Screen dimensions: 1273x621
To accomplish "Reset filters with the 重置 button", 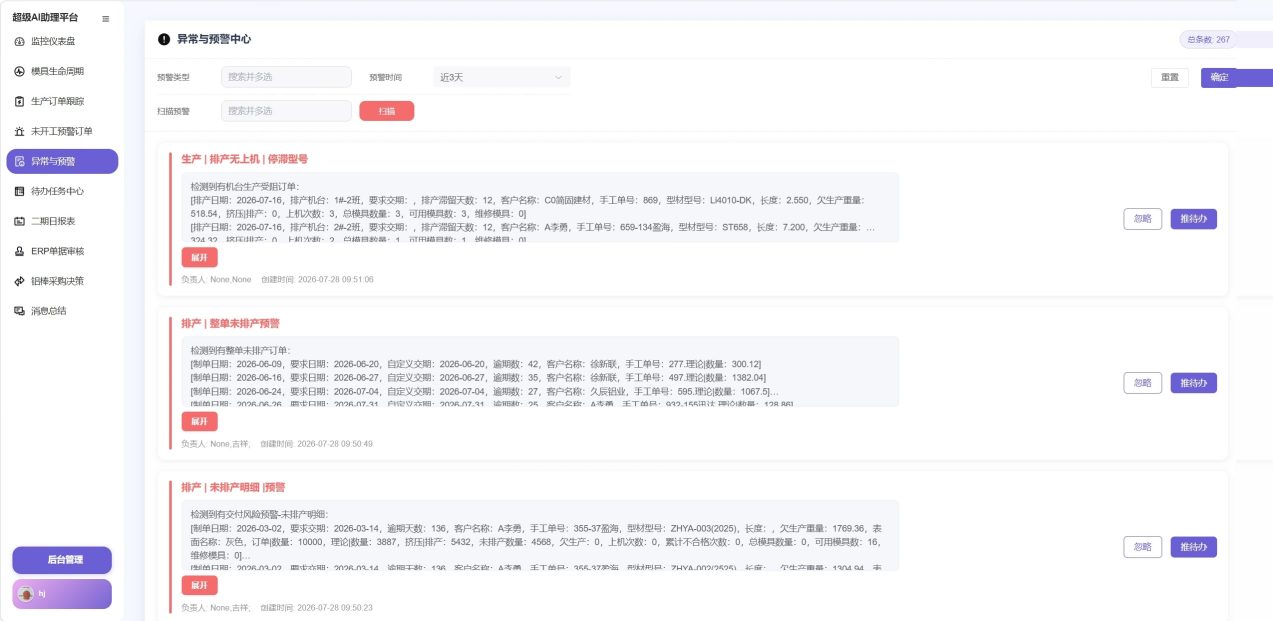I will point(1170,77).
